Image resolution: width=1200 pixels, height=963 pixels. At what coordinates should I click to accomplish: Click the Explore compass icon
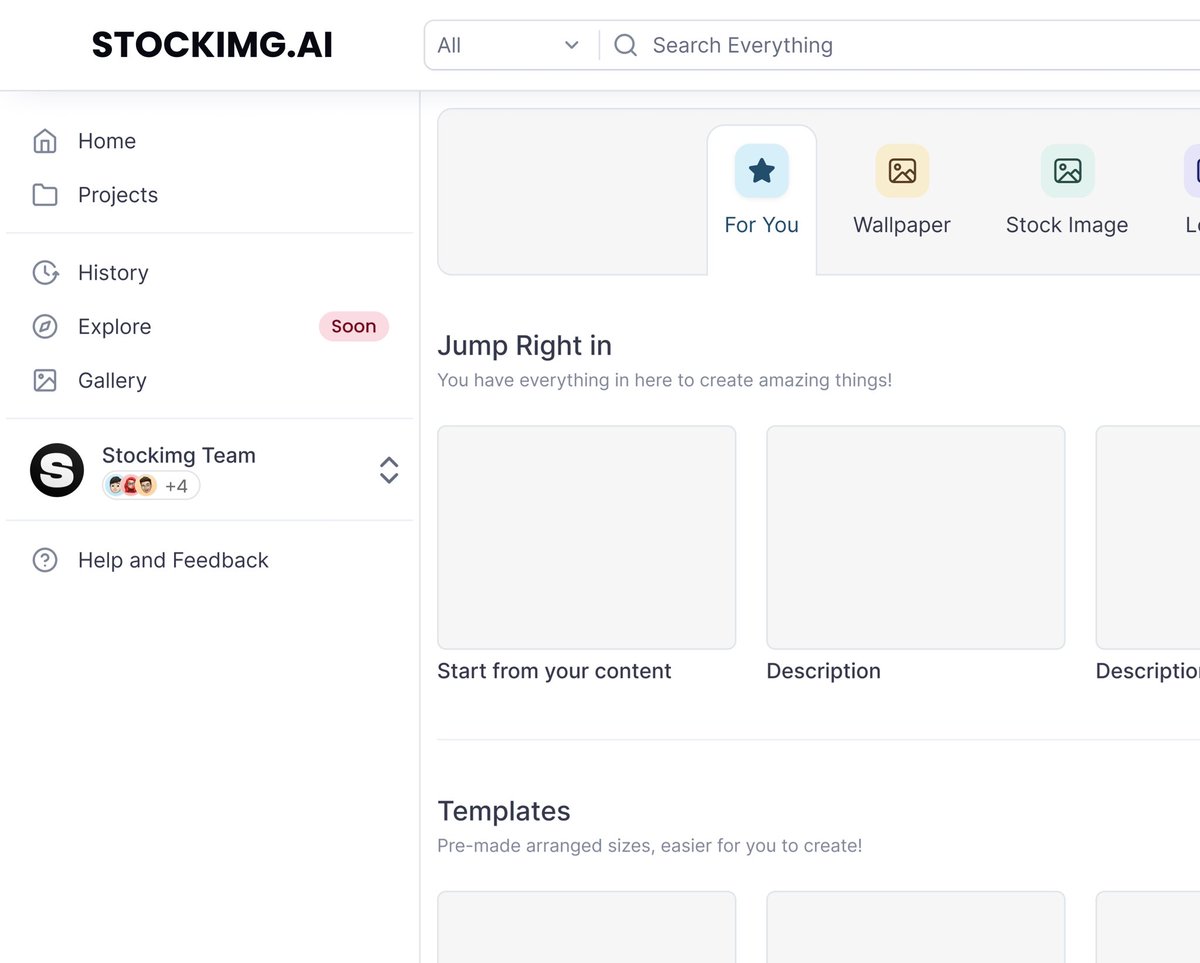tap(45, 327)
